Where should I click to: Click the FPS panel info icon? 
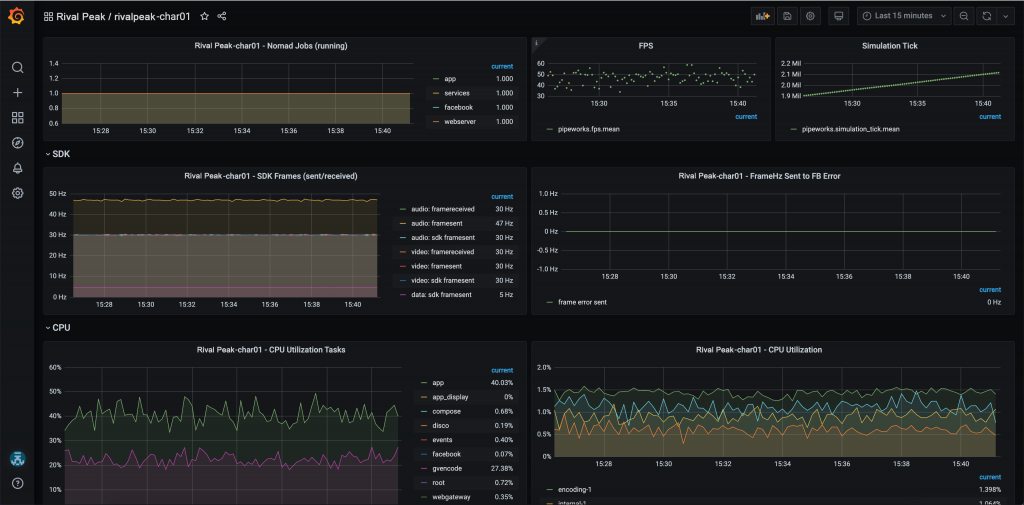[536, 43]
